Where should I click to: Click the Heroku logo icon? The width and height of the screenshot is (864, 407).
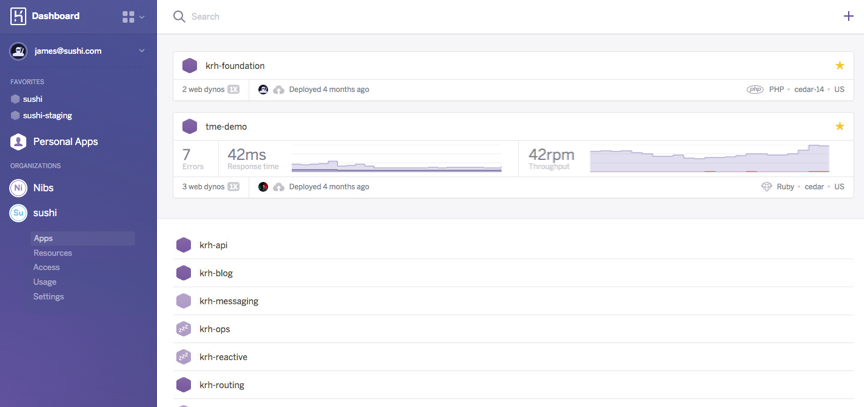point(18,17)
